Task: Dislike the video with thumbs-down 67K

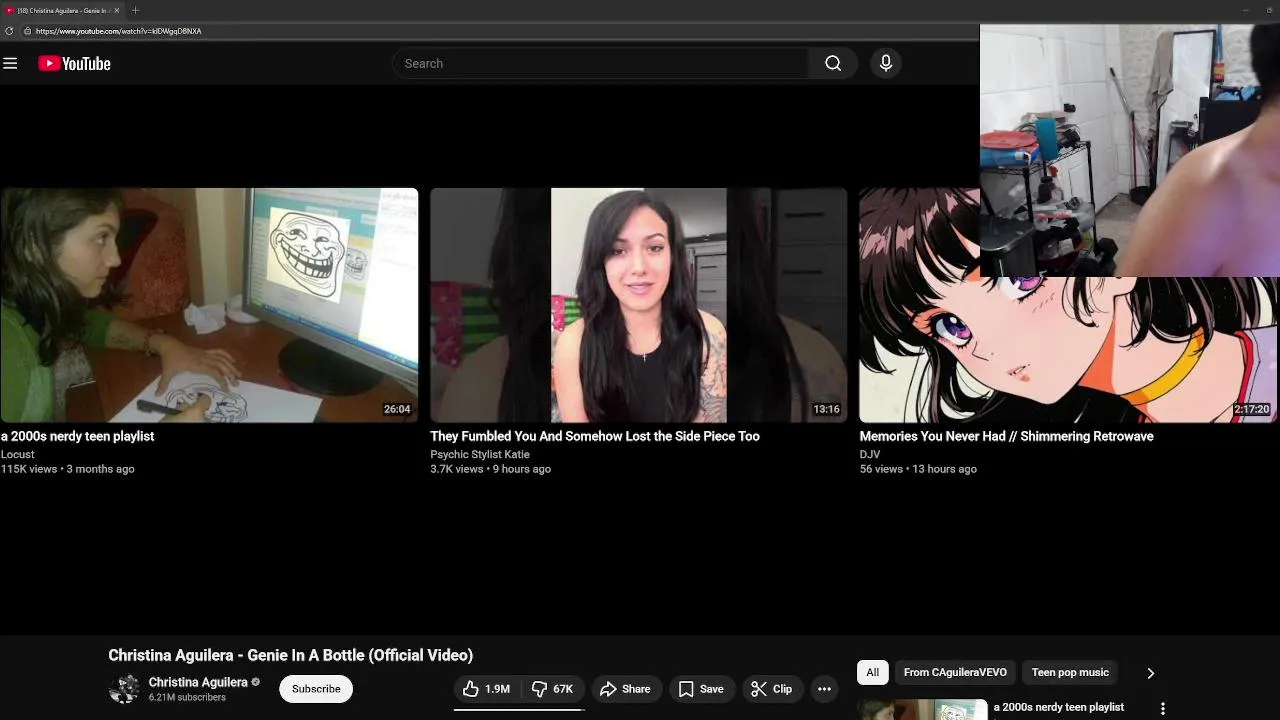Action: pyautogui.click(x=552, y=689)
